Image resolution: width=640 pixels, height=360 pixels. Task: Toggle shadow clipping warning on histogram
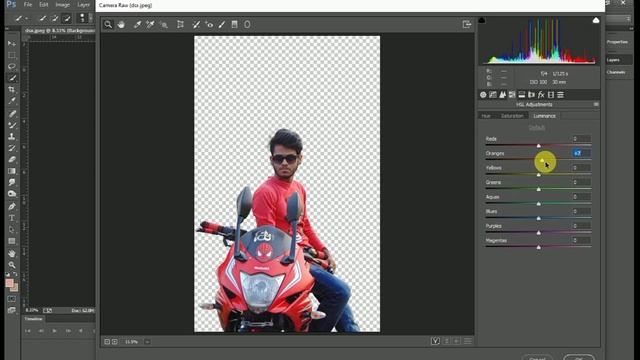[x=482, y=20]
